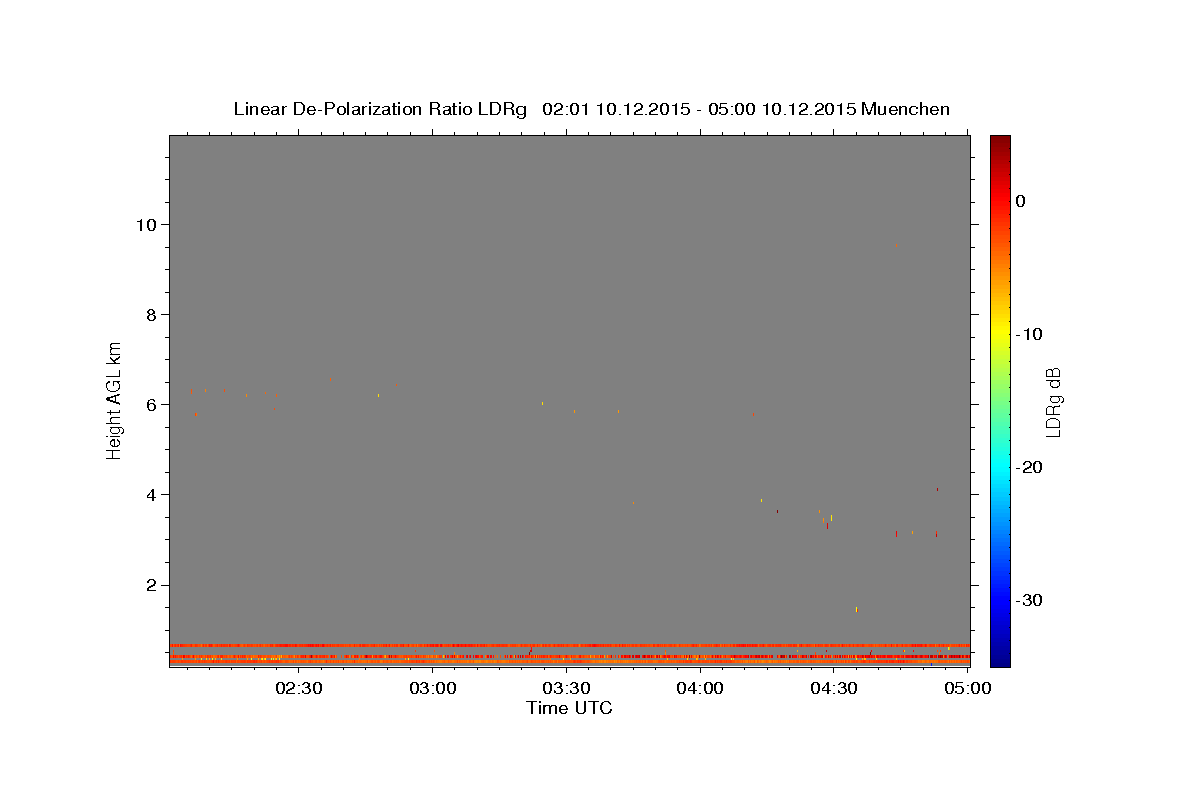Click the yellow data point near 1.5 km height

click(856, 609)
